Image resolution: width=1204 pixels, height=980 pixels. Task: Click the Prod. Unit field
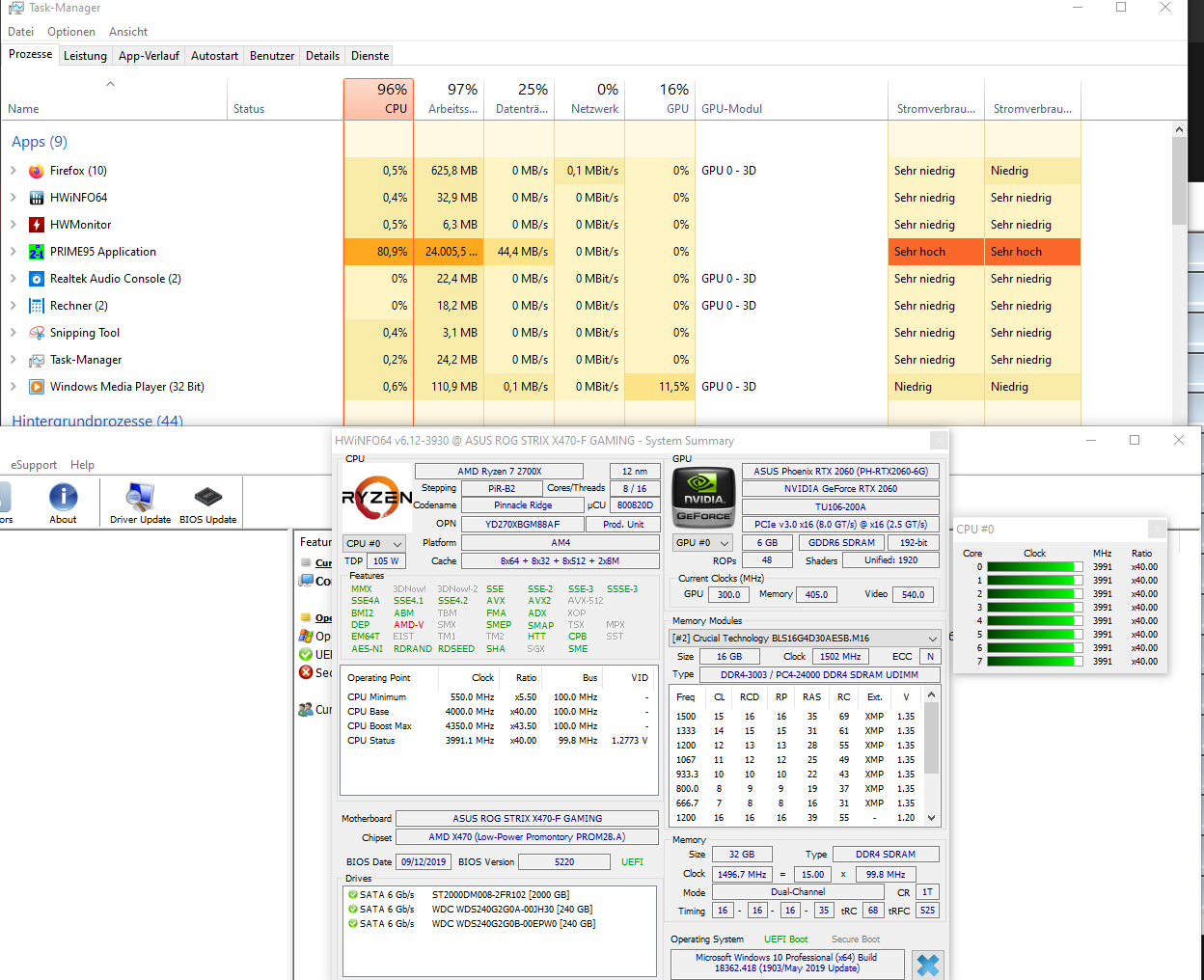click(623, 524)
